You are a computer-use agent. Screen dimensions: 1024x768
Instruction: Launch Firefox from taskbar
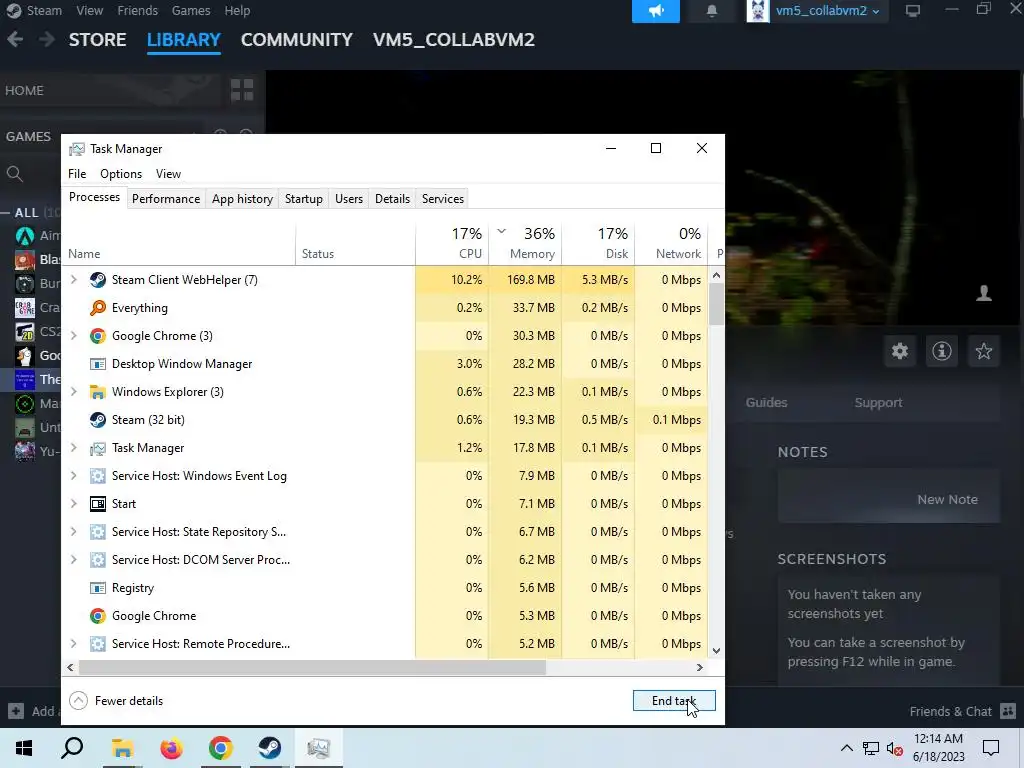click(172, 748)
